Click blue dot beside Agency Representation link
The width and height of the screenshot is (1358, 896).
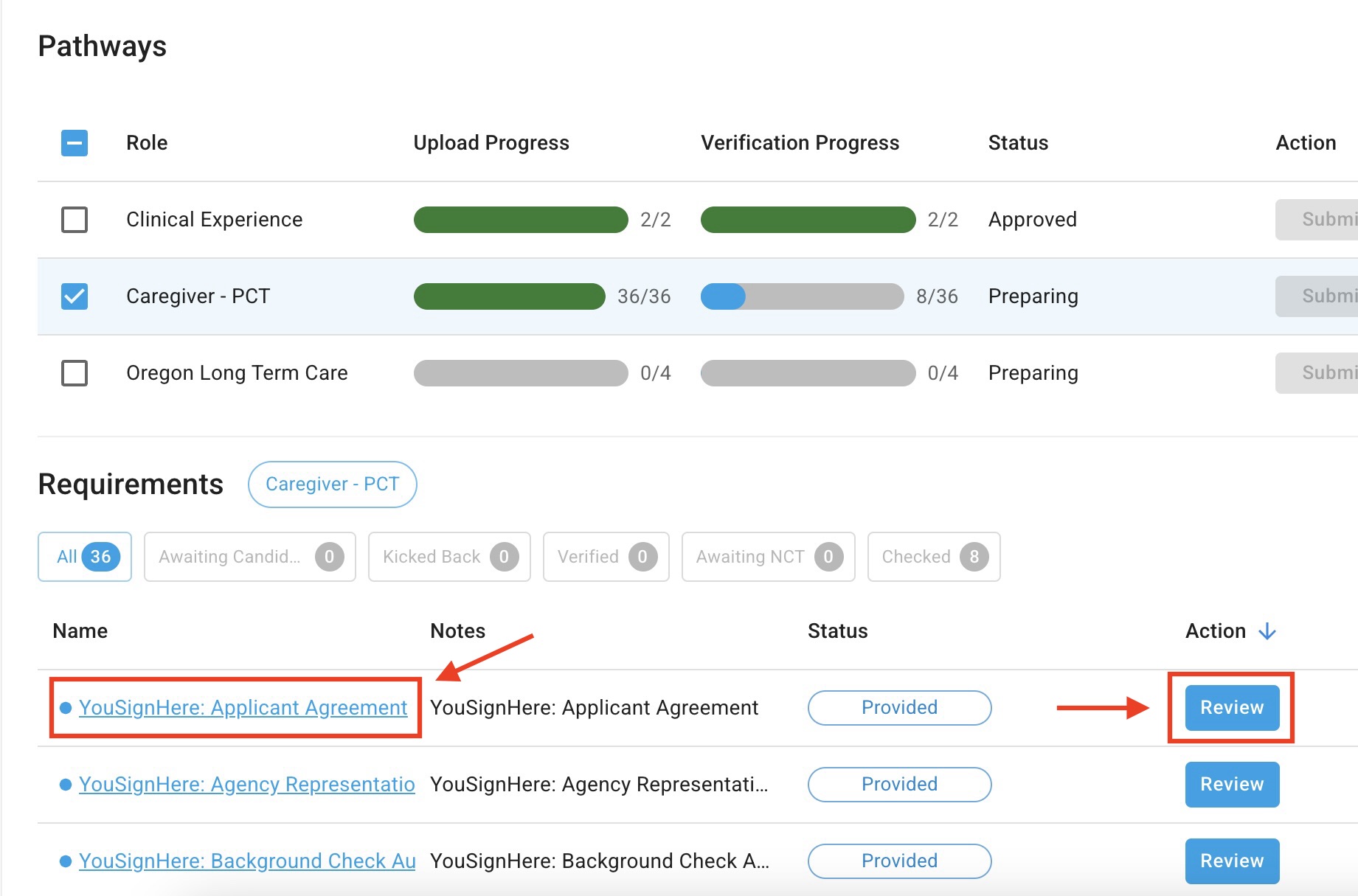(x=66, y=785)
